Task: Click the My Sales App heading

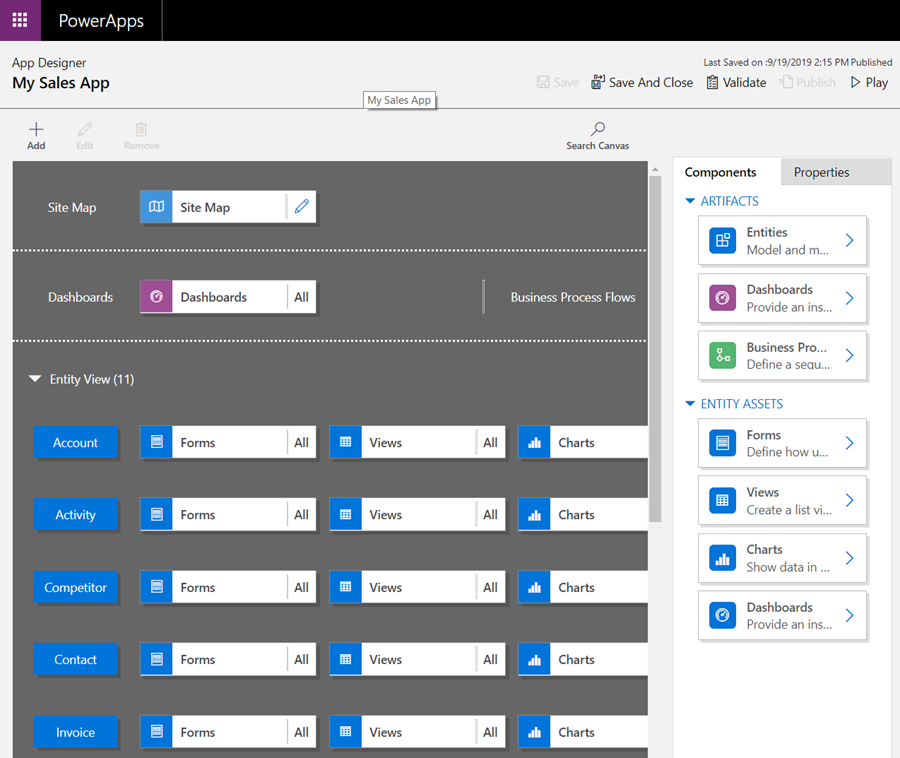Action: [61, 83]
